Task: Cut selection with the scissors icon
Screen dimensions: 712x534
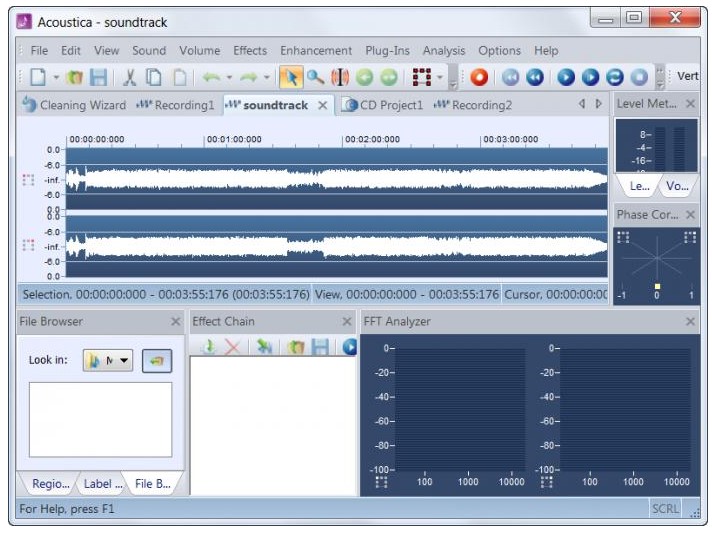Action: coord(130,77)
